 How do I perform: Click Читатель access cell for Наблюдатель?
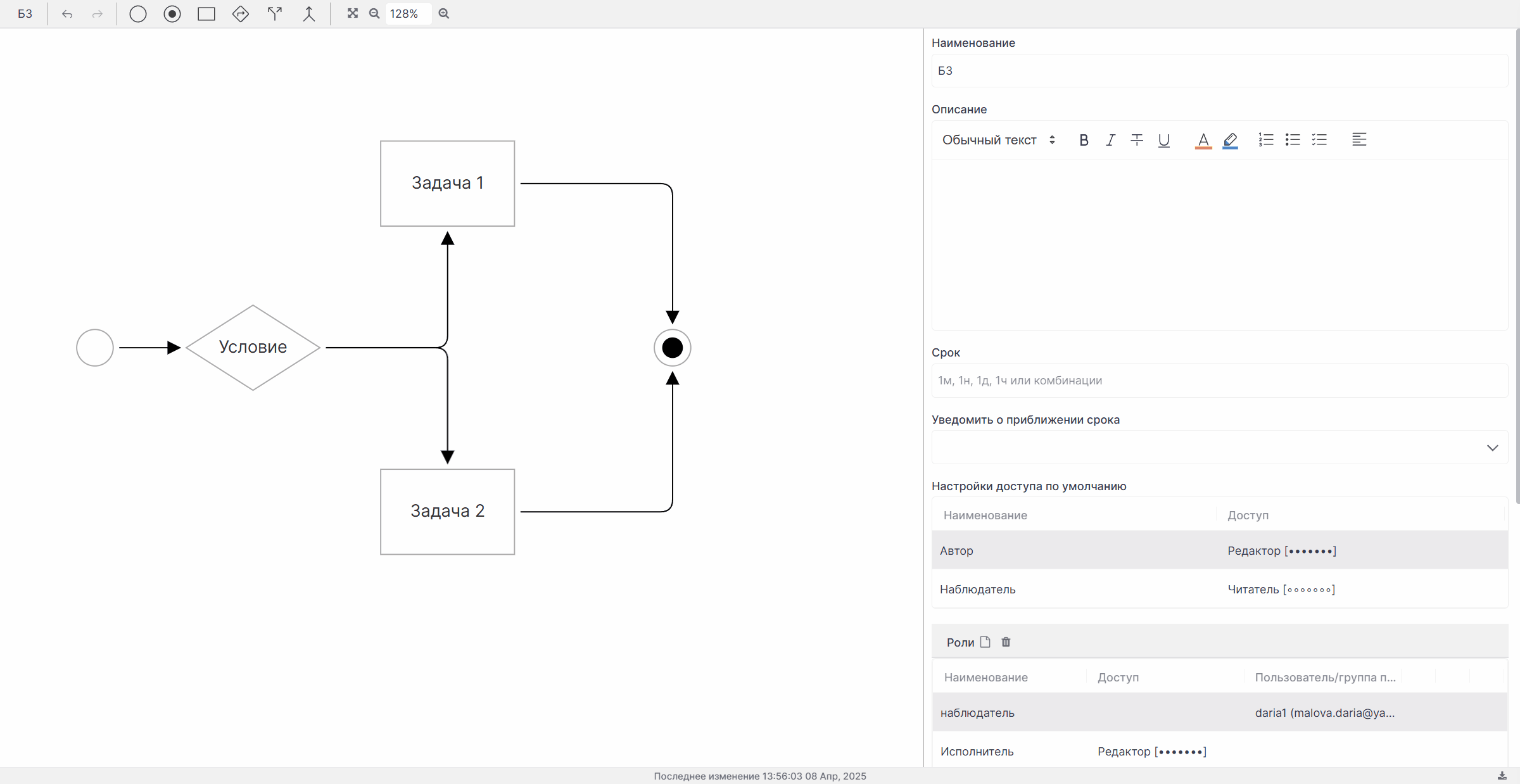(x=1281, y=590)
